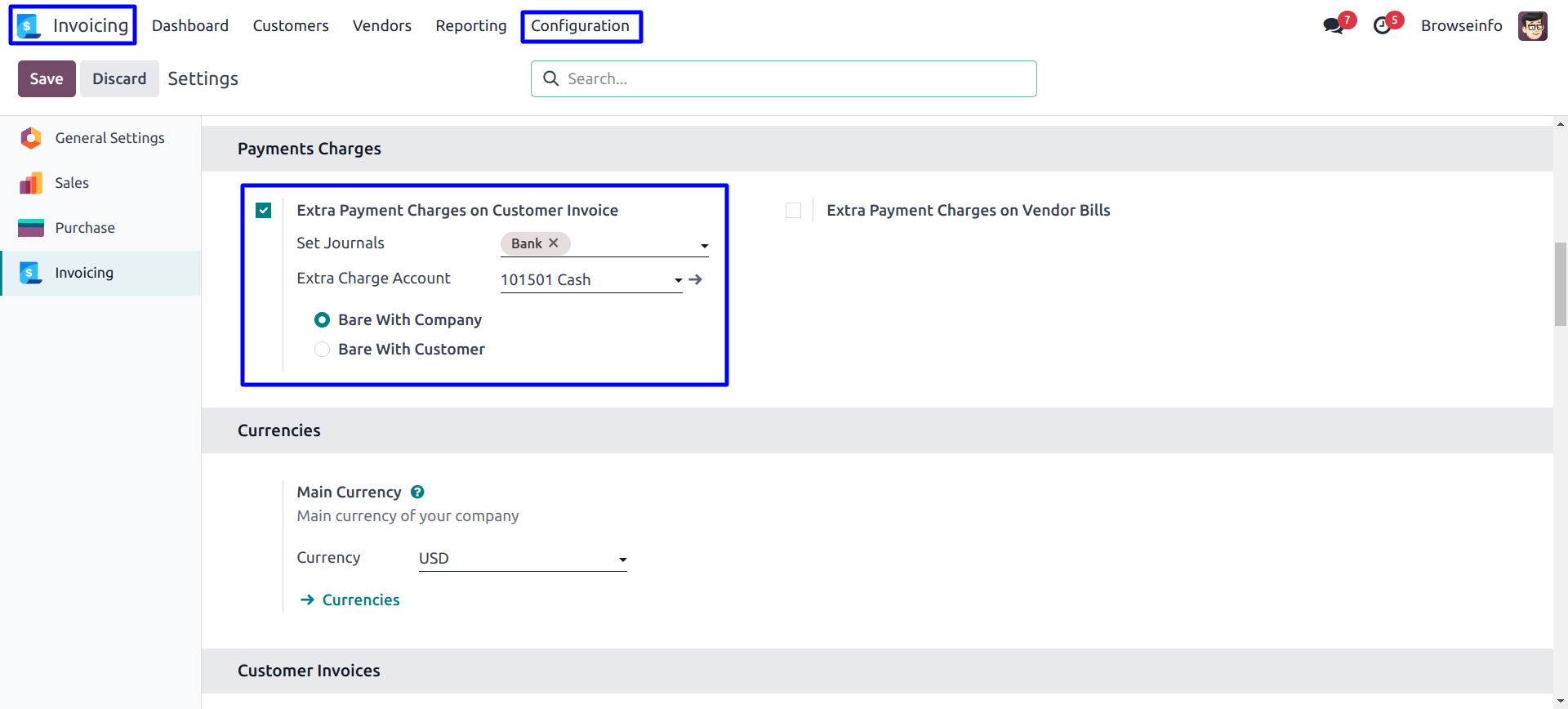Open the Configuration menu
This screenshot has height=709, width=1568.
(x=580, y=26)
